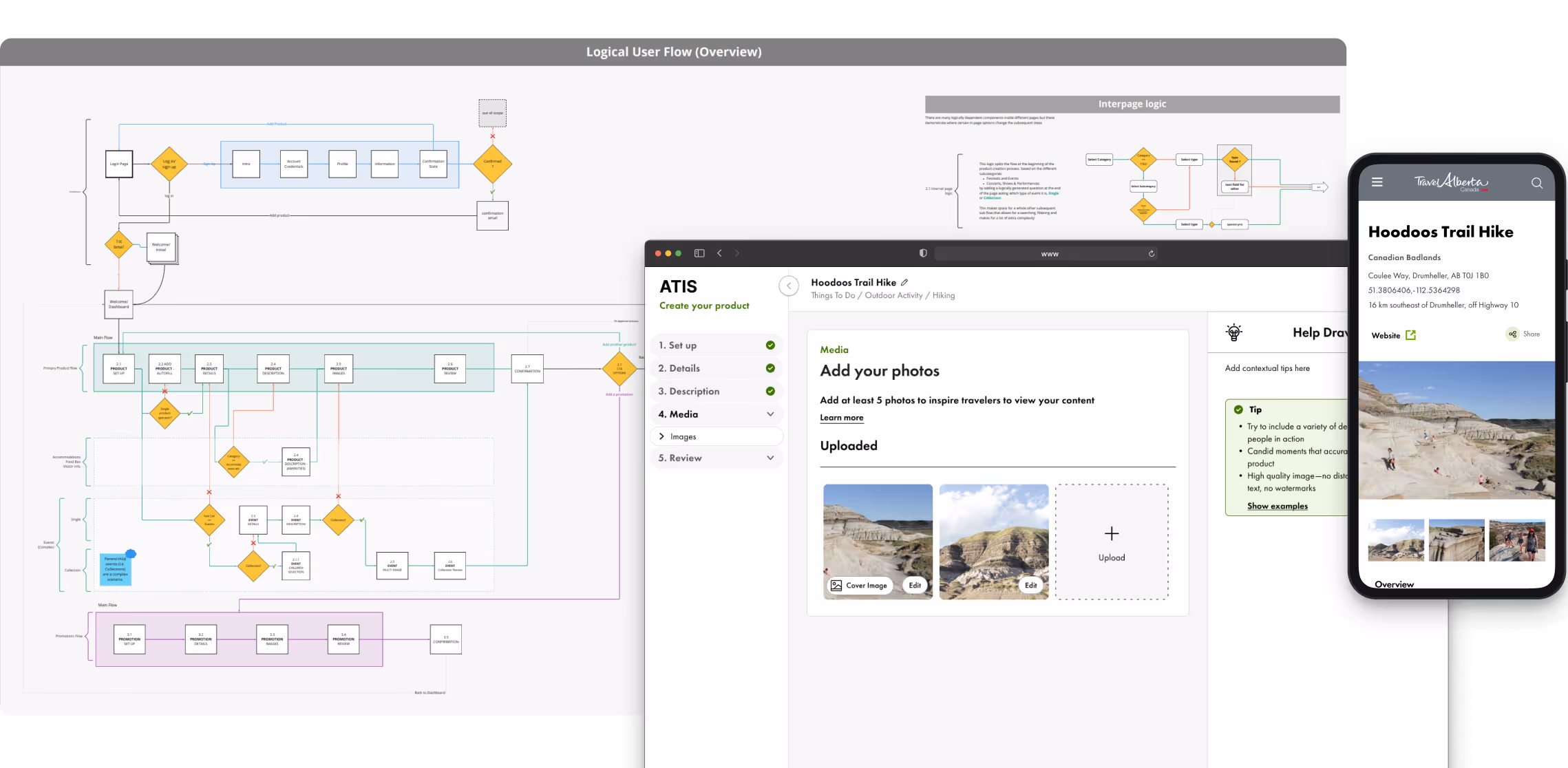Click the green check beside Details

click(770, 368)
